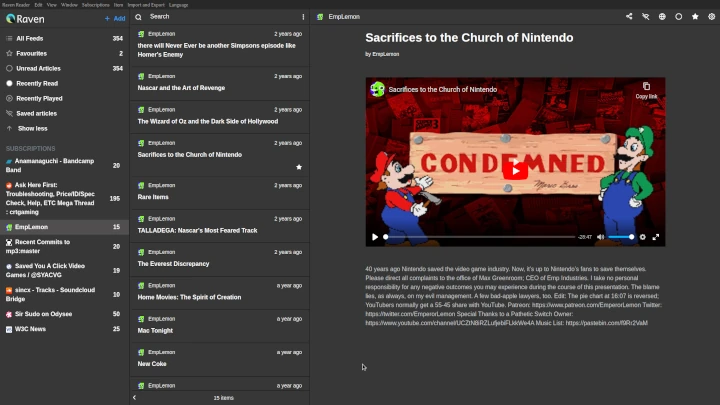The image size is (720, 405).
Task: Open Saved articles list
Action: click(64, 113)
